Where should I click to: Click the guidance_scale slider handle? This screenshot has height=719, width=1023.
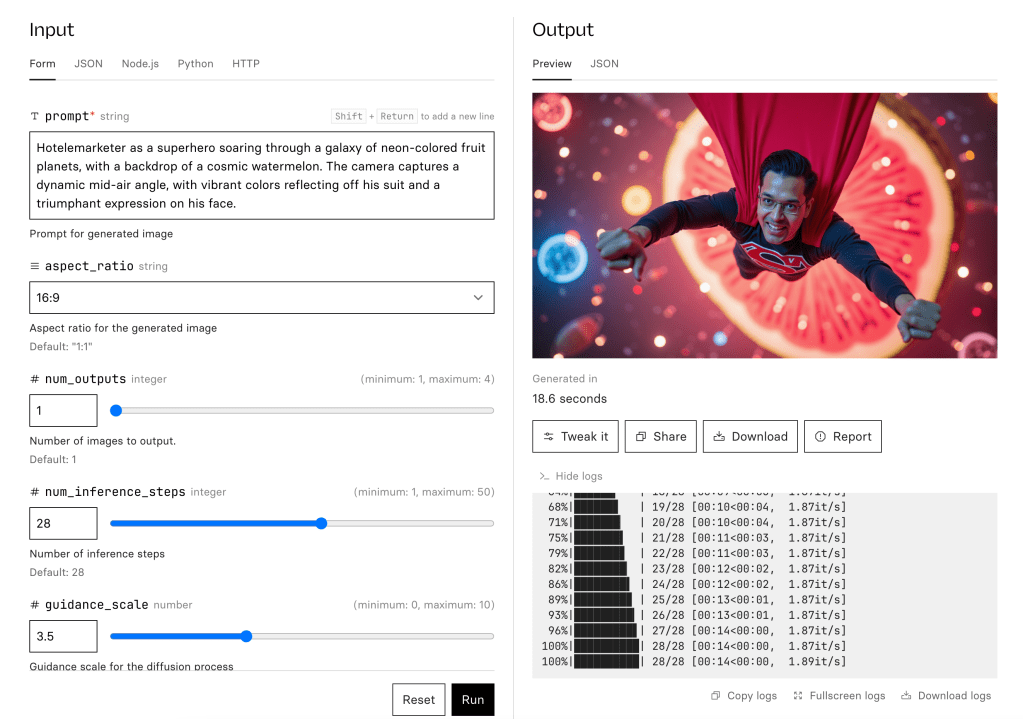pos(246,636)
